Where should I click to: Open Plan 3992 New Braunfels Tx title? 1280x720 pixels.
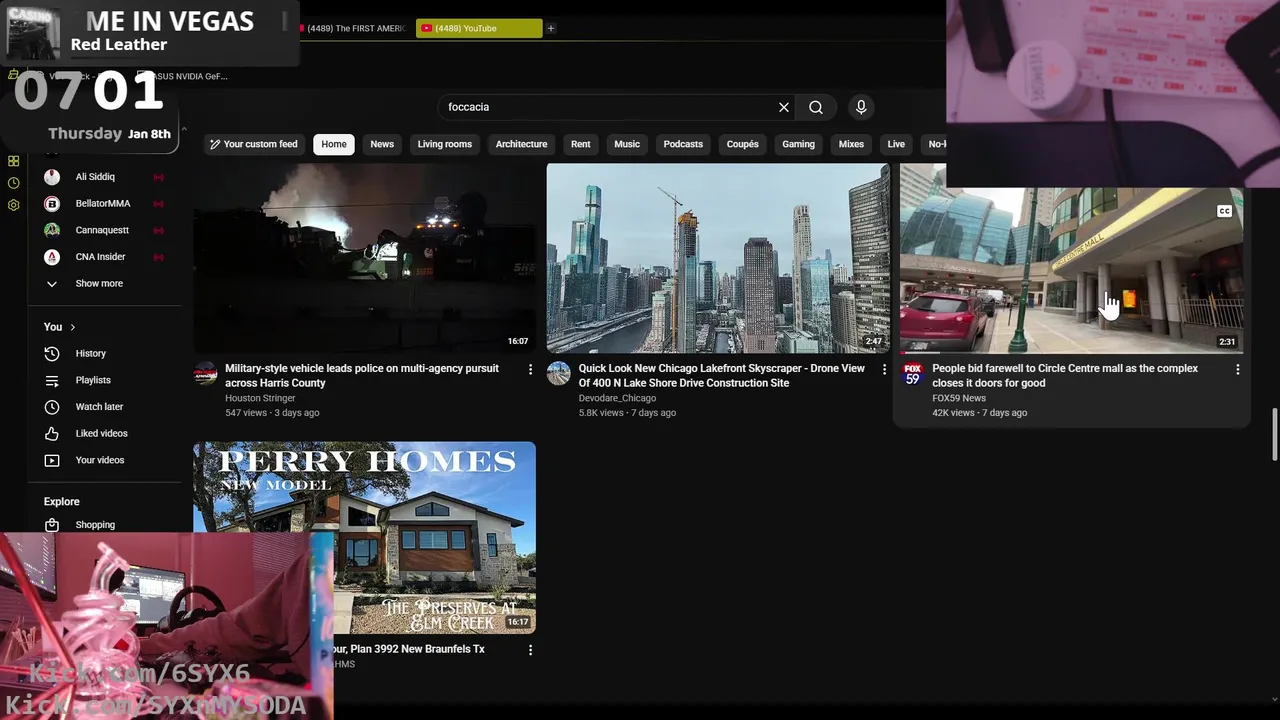410,649
